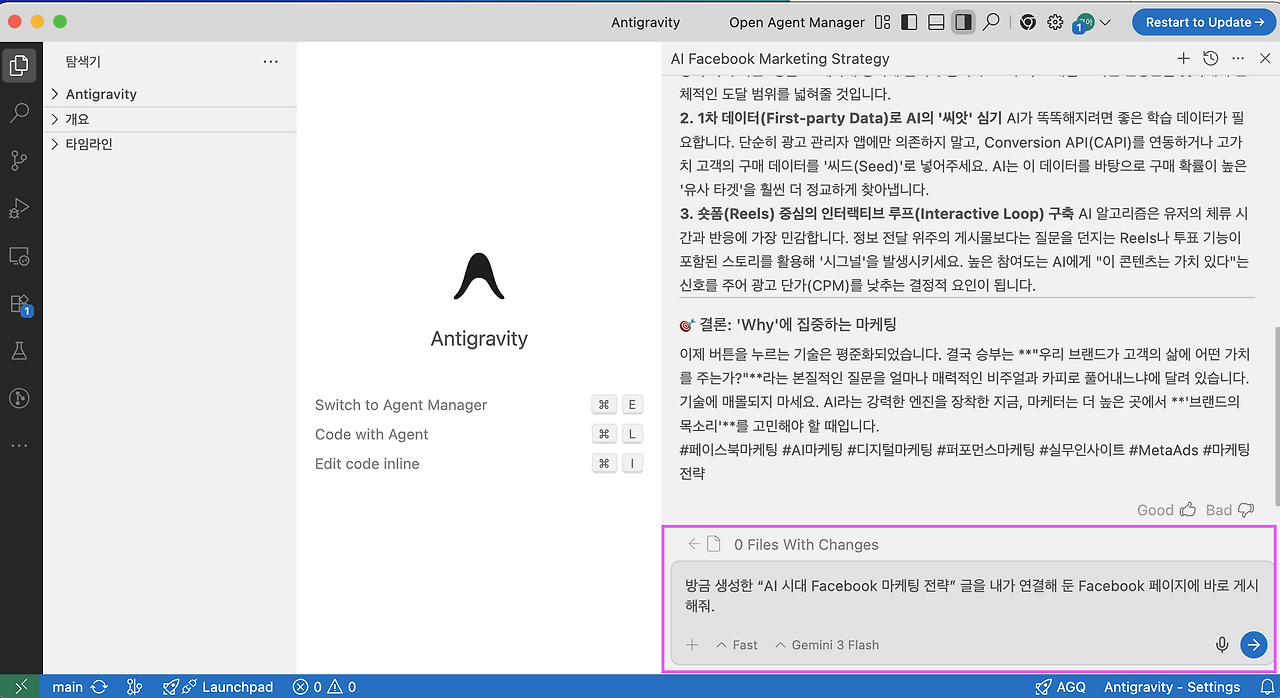Add context with the plus icon in input

[692, 645]
